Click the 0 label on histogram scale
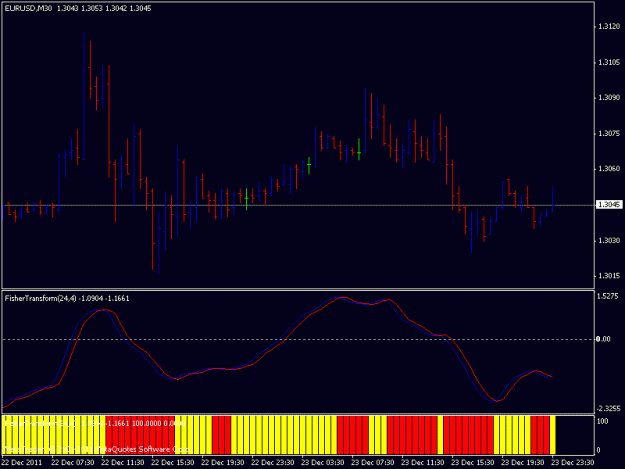The image size is (625, 469). pyautogui.click(x=598, y=450)
